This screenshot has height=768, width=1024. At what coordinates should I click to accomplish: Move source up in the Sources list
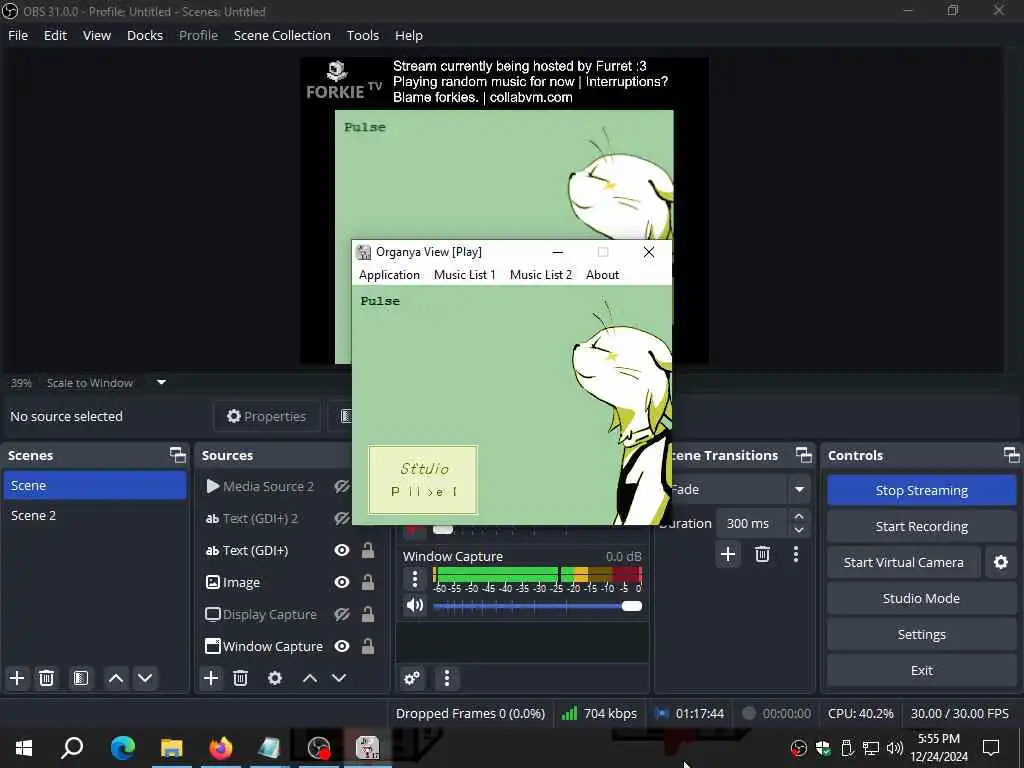[x=310, y=678]
